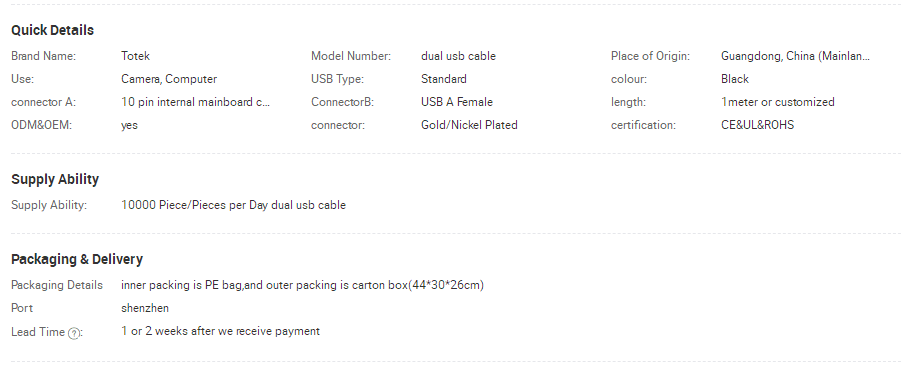Image resolution: width=901 pixels, height=370 pixels.
Task: Click the Quick Details heading
Action: (x=52, y=30)
